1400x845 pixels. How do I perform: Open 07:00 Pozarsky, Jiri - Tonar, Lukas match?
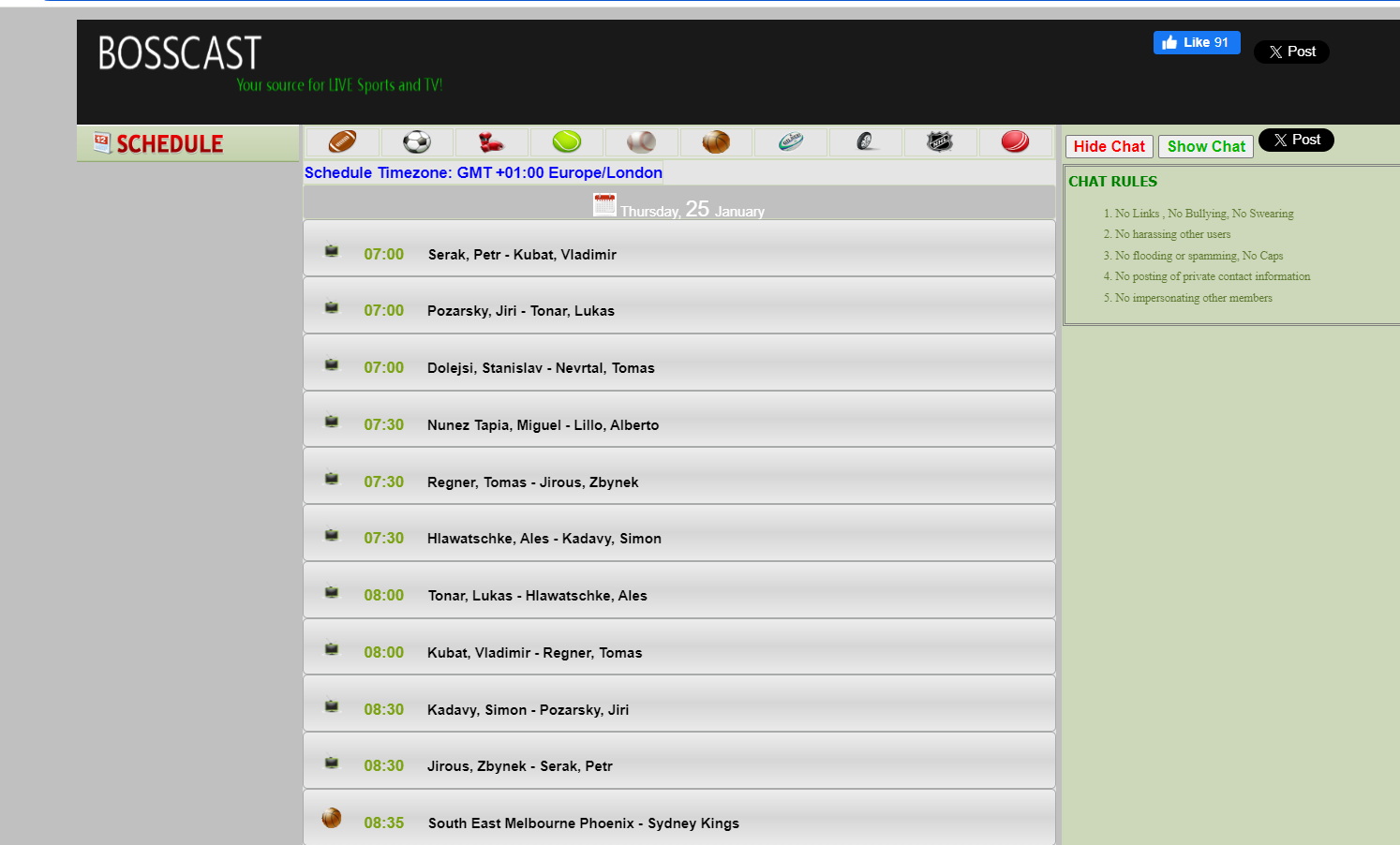coord(679,305)
